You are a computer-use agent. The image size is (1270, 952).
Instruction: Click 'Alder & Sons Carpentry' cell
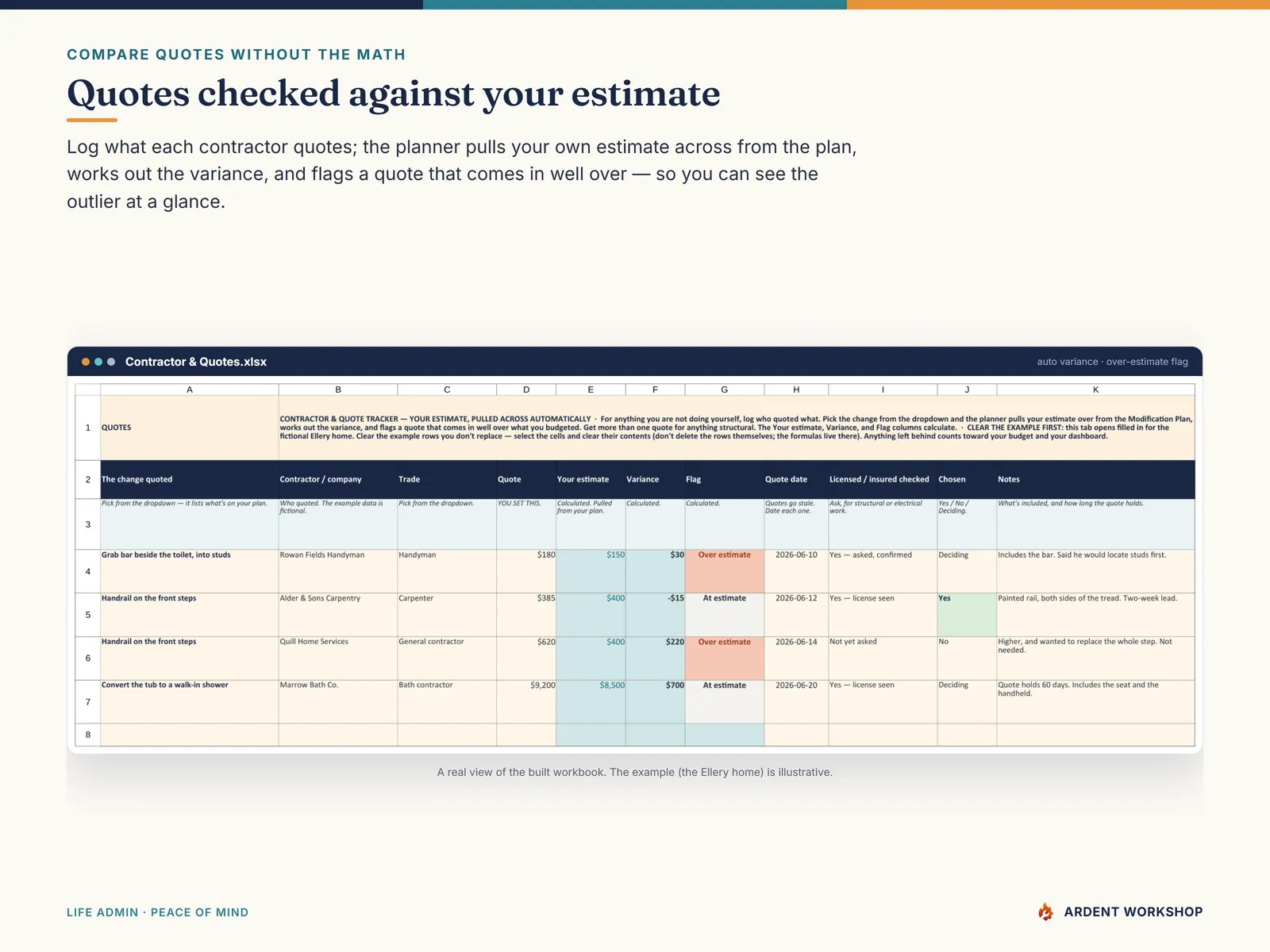pos(338,615)
